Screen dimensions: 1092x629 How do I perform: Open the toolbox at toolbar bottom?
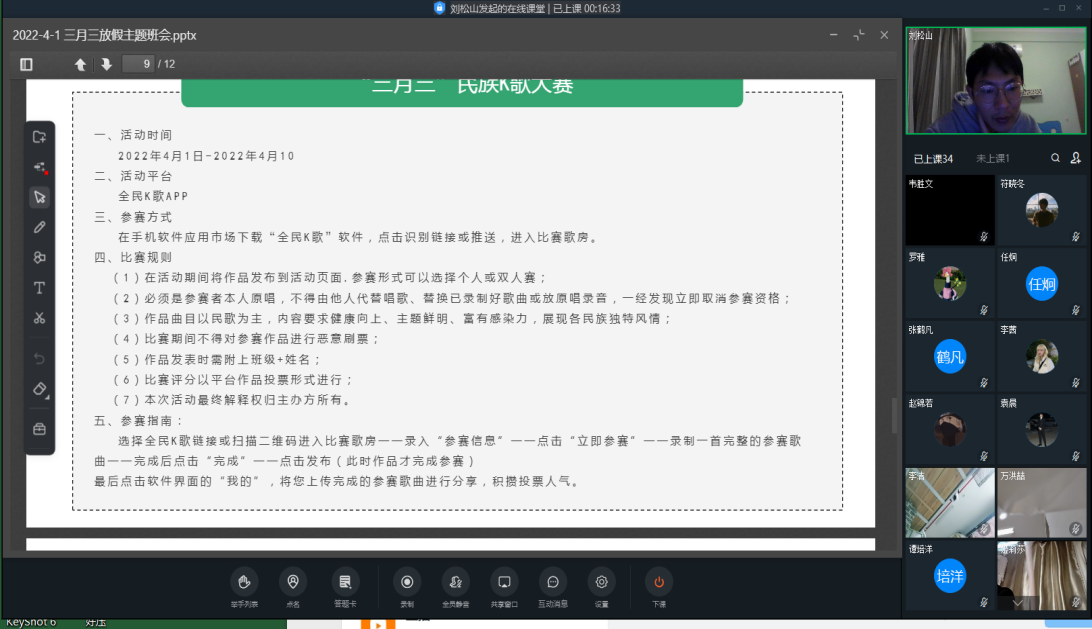[40, 429]
